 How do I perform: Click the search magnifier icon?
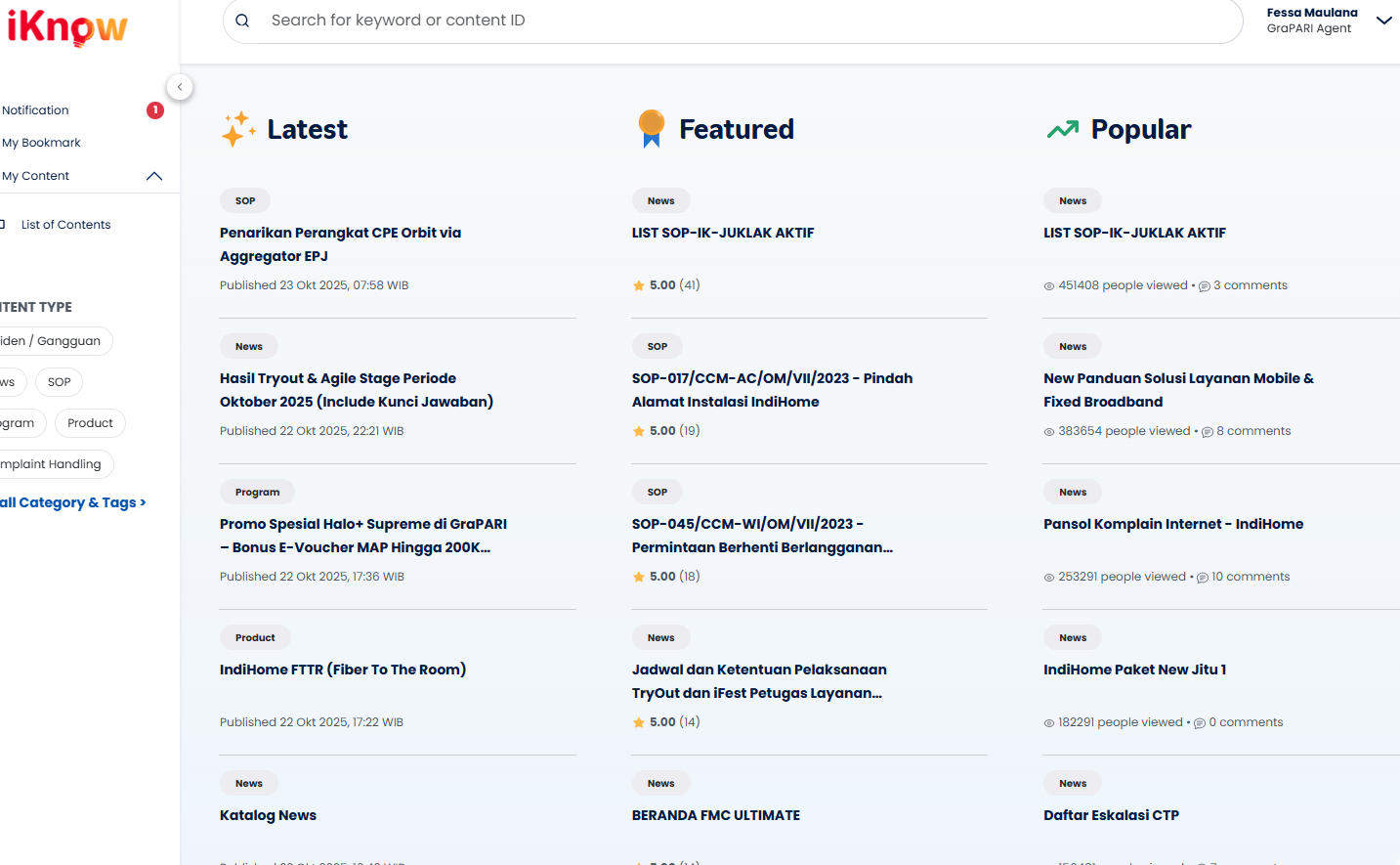(242, 21)
